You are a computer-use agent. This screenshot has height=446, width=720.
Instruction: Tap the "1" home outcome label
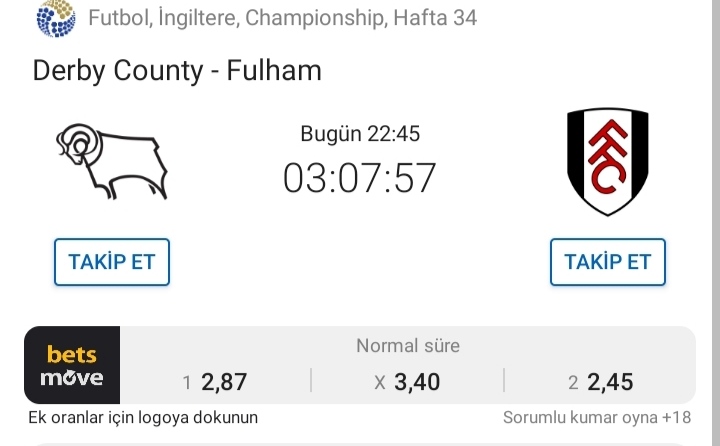186,383
